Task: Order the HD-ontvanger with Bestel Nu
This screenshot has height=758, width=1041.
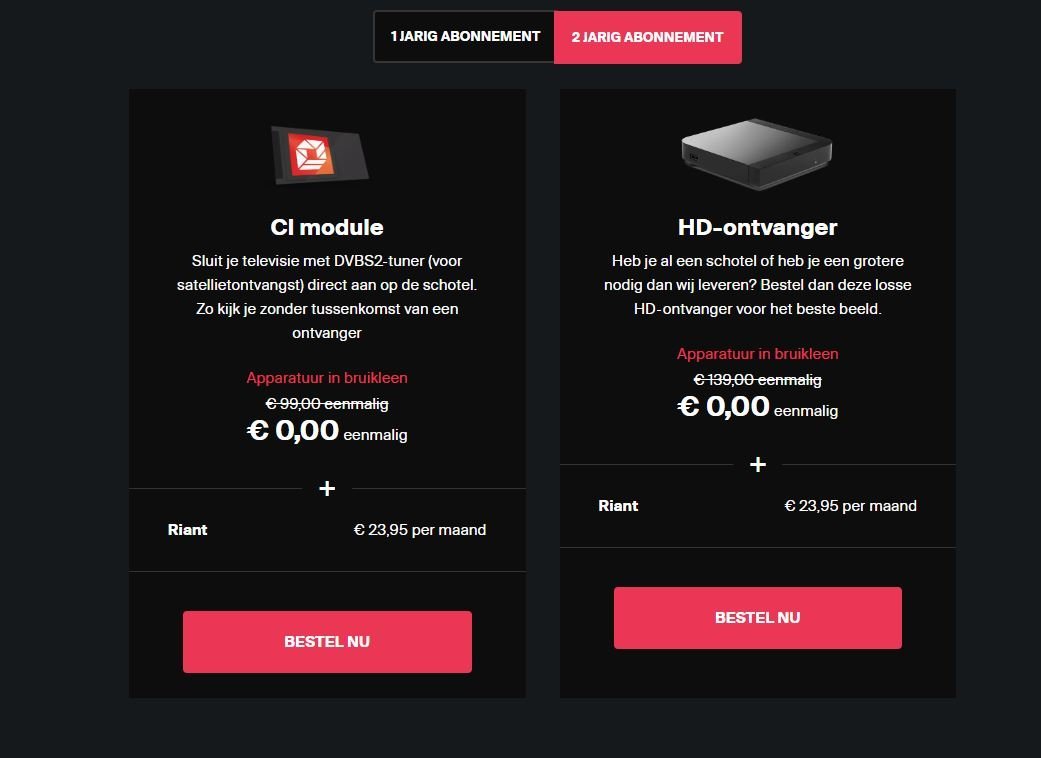Action: coord(757,618)
